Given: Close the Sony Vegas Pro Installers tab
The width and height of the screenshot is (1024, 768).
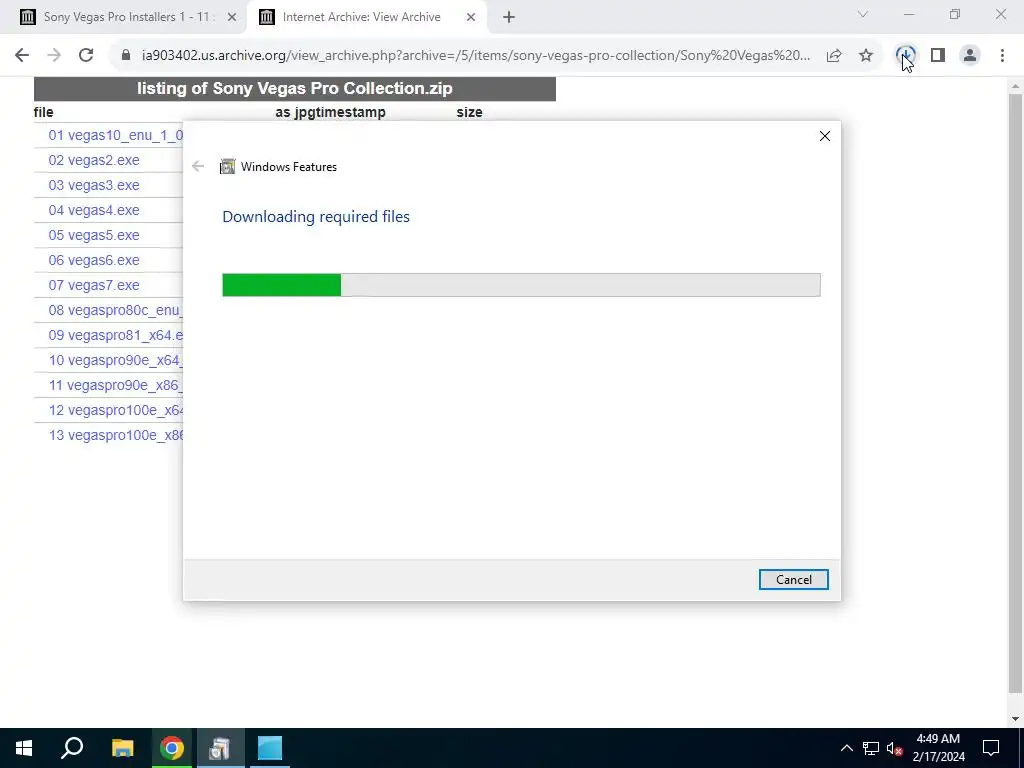Looking at the screenshot, I should point(231,18).
